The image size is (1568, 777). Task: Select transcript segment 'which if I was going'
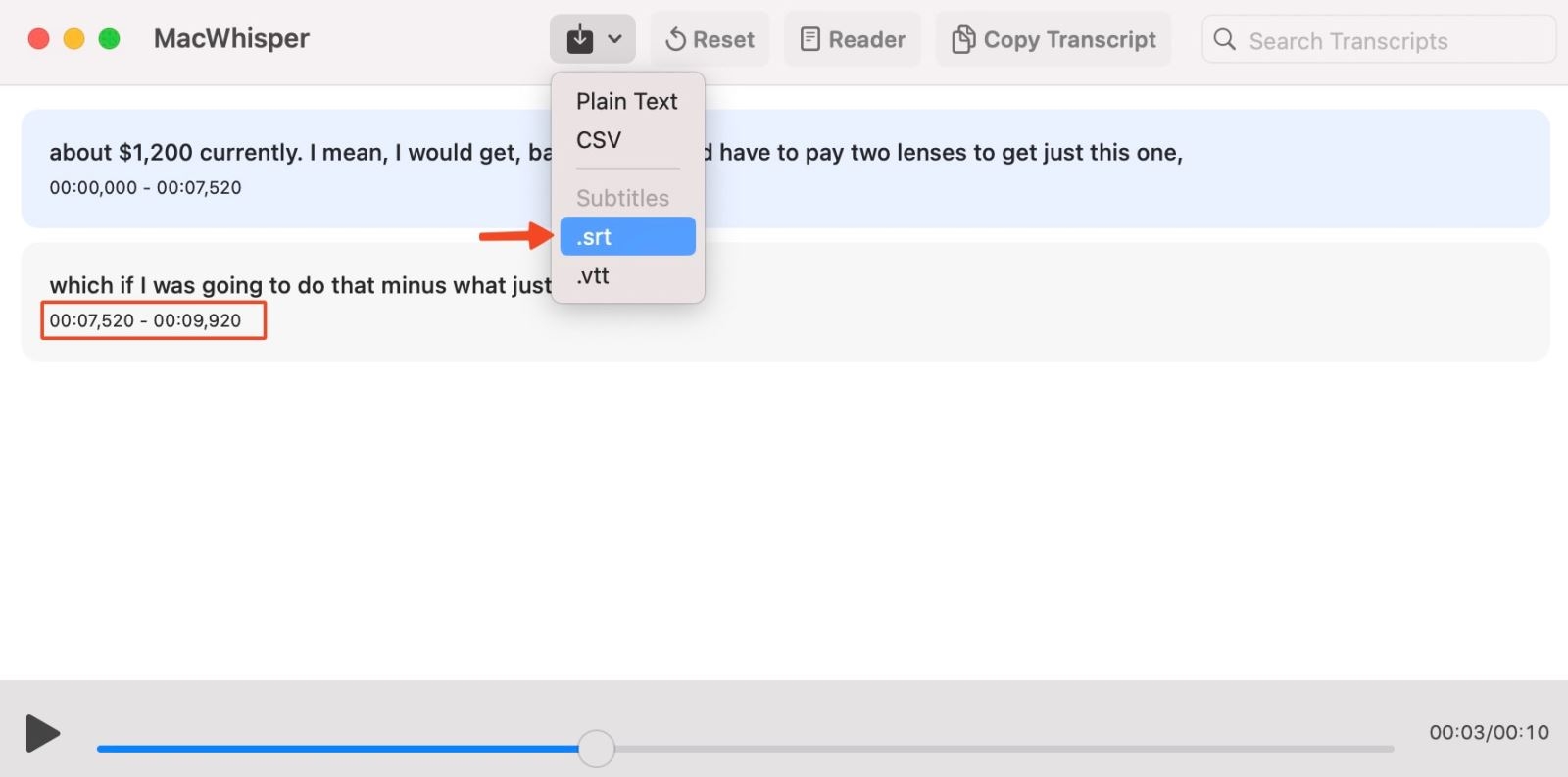tap(786, 302)
